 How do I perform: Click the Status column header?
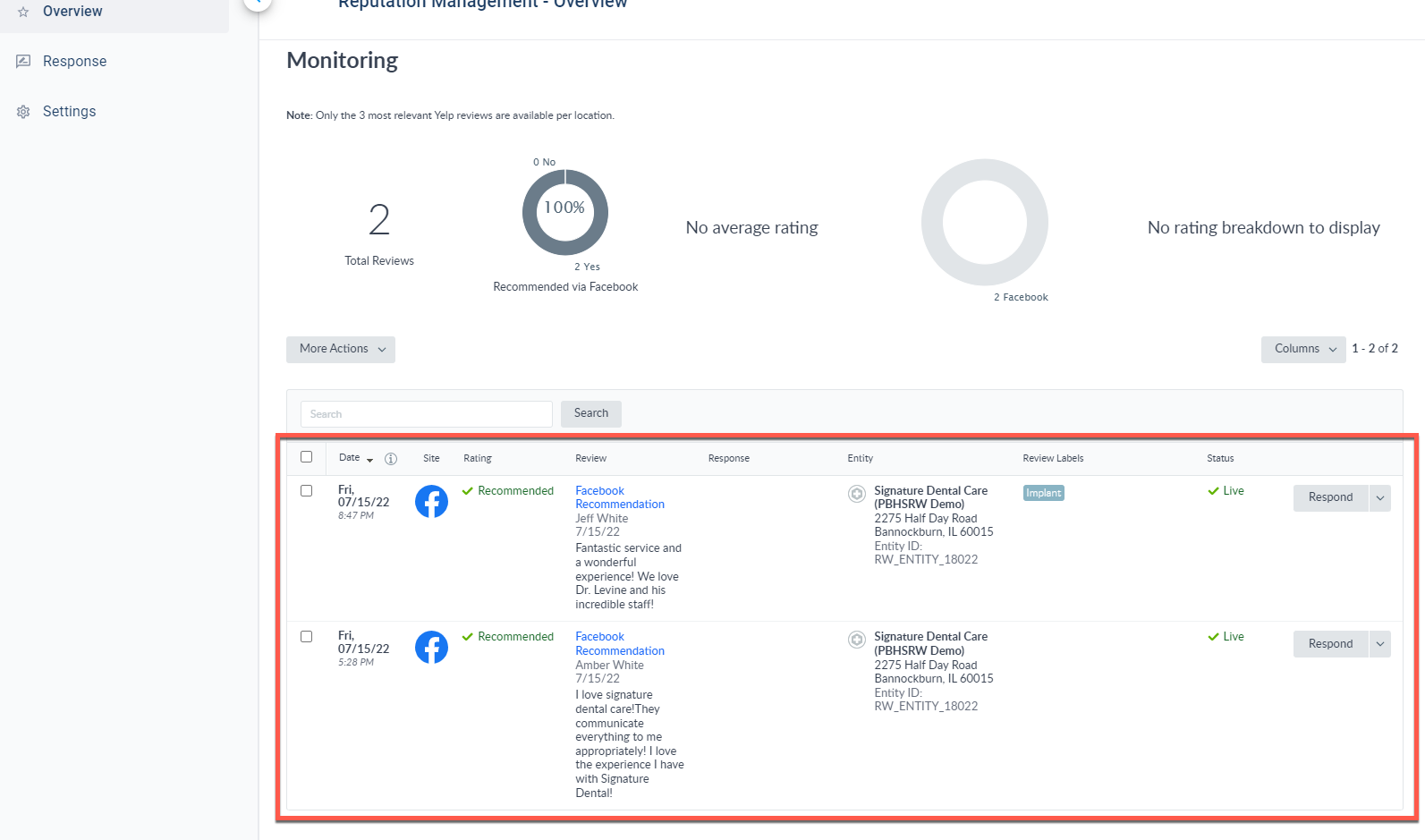(1220, 458)
